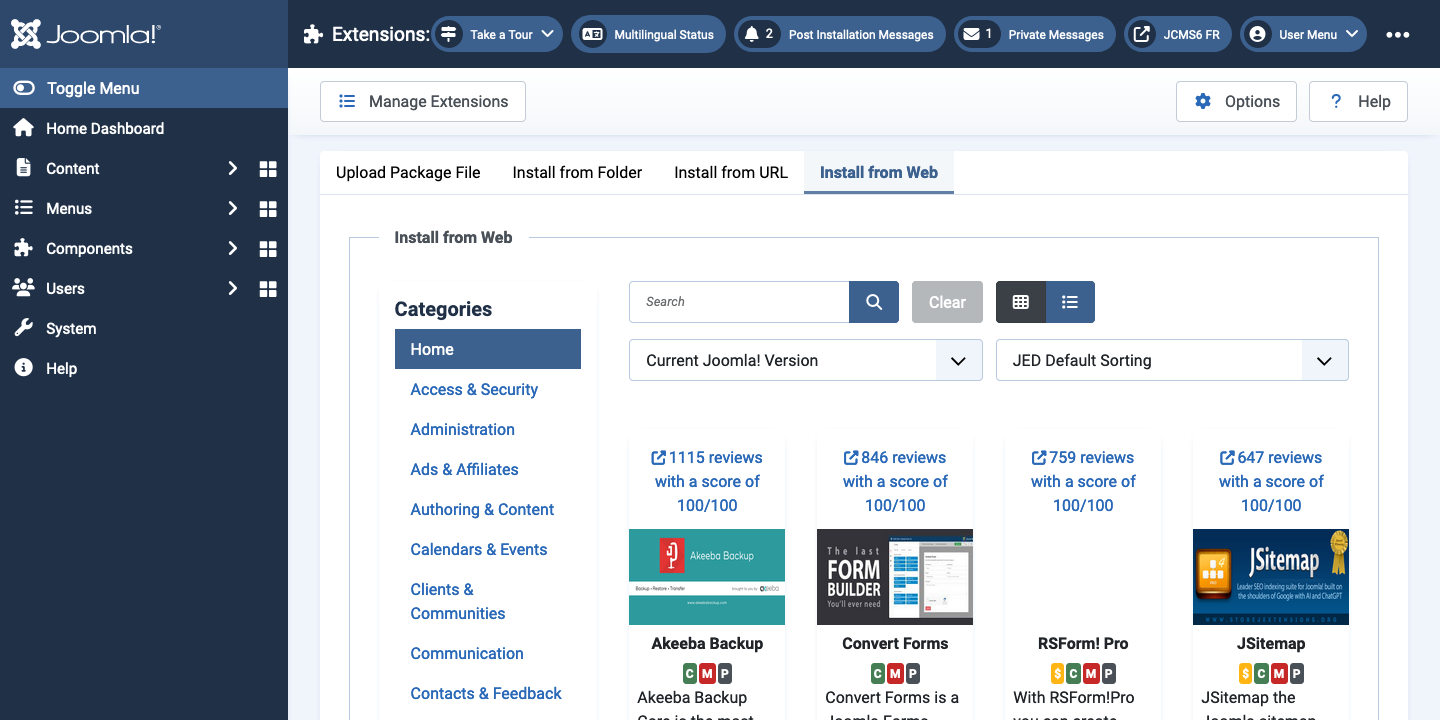Viewport: 1440px width, 720px height.
Task: Open Ads & Affiliates category
Action: point(464,469)
